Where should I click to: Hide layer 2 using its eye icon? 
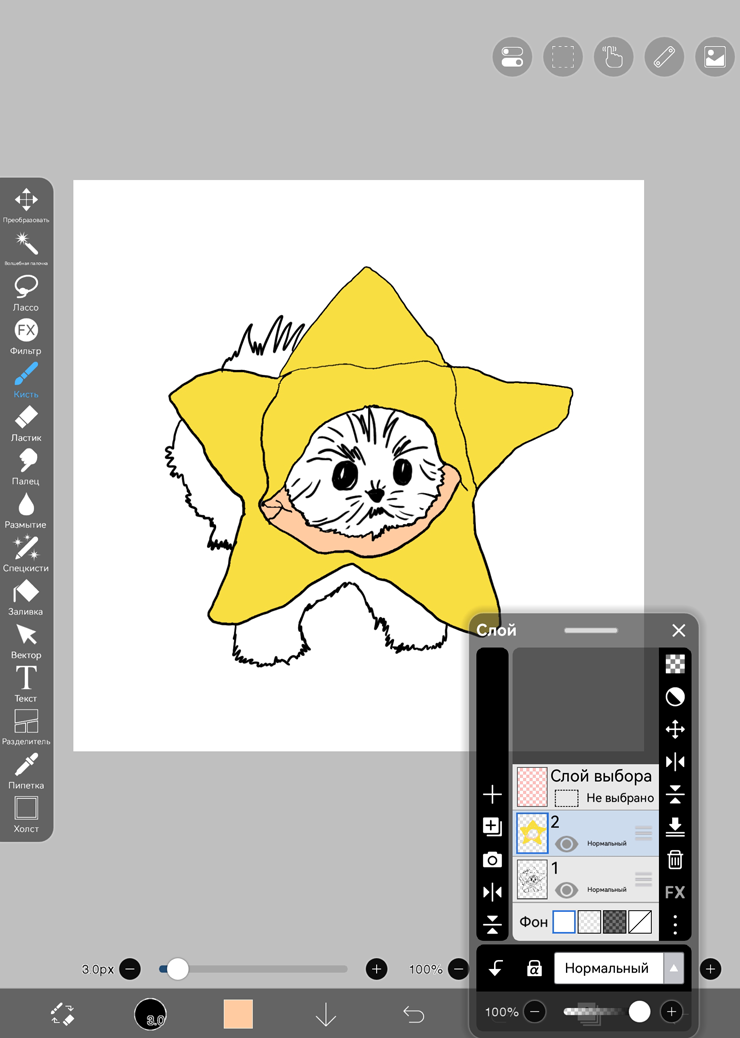click(x=566, y=843)
